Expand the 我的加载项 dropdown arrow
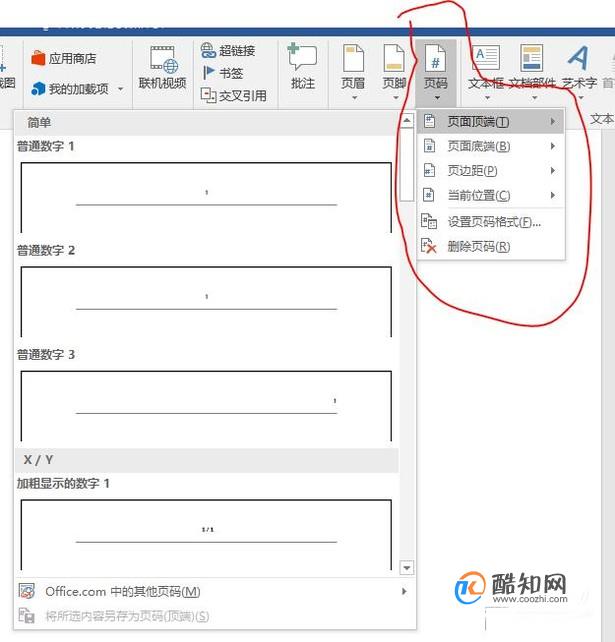 (120, 88)
